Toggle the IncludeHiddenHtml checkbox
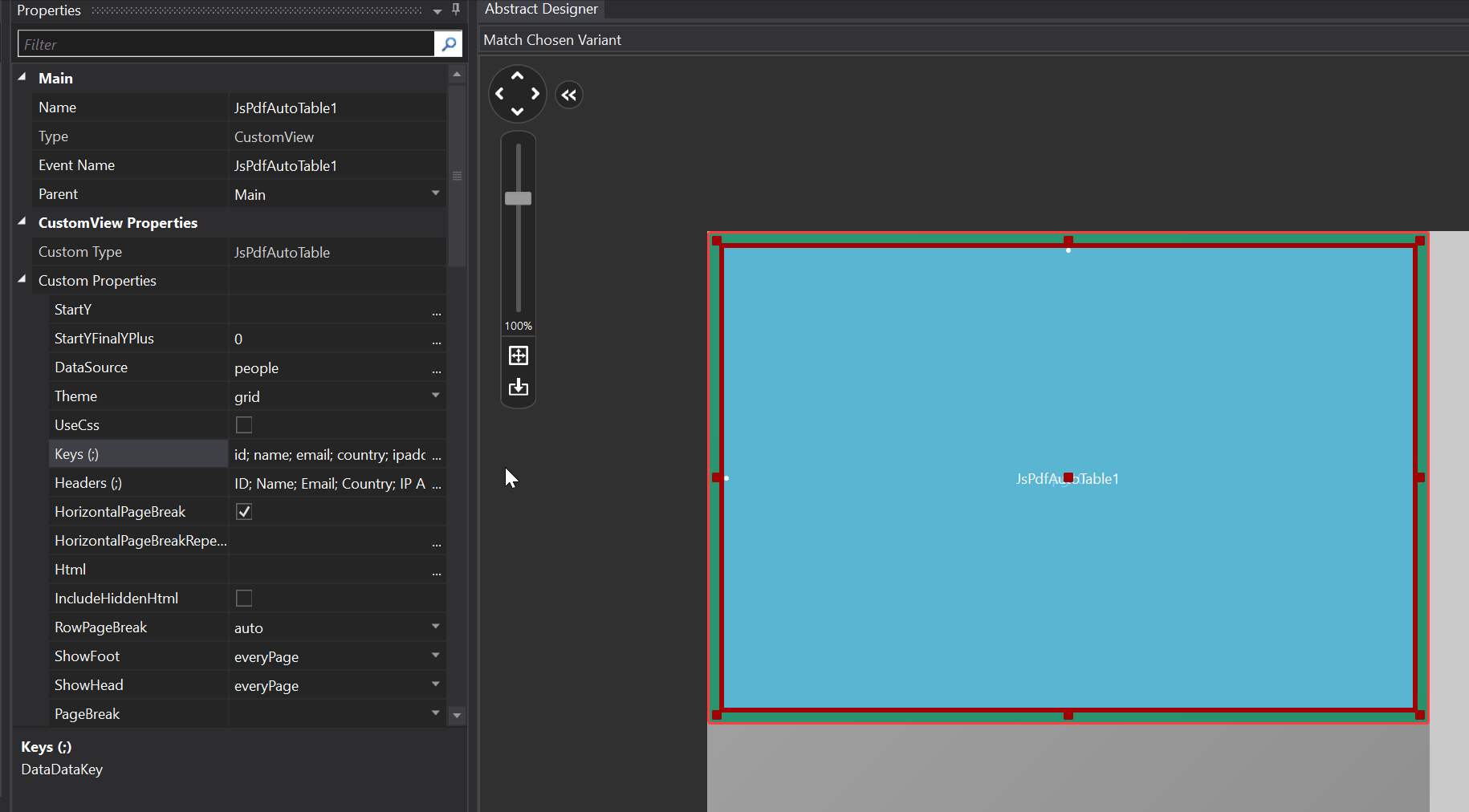Image resolution: width=1469 pixels, height=812 pixels. point(244,599)
